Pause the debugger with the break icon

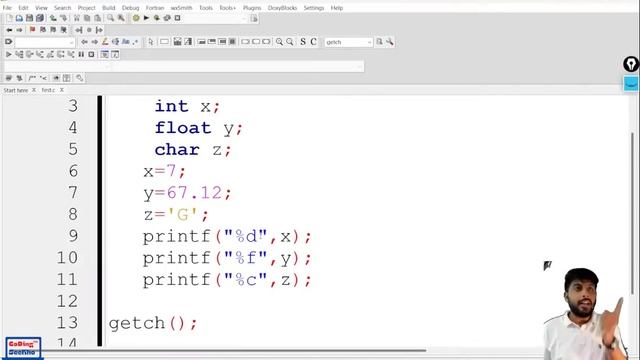coord(81,54)
